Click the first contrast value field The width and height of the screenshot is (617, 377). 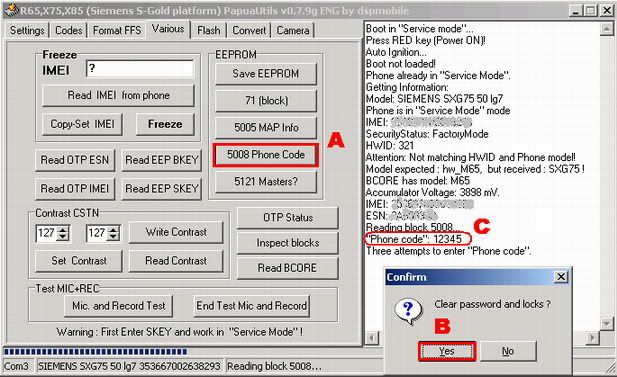[x=46, y=233]
